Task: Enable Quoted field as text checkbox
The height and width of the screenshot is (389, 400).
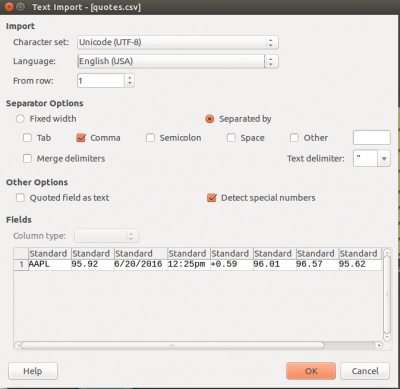Action: 20,198
